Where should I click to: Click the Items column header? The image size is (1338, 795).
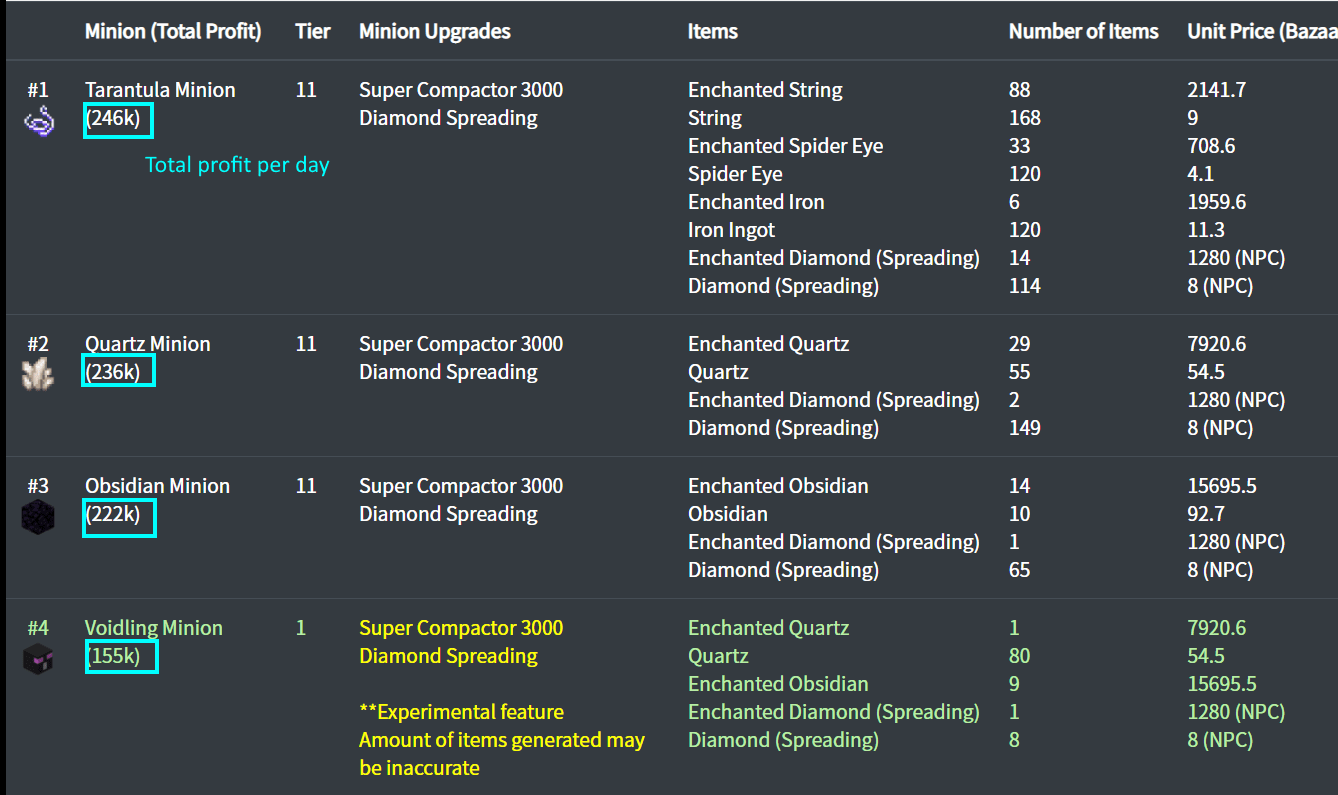[x=712, y=31]
